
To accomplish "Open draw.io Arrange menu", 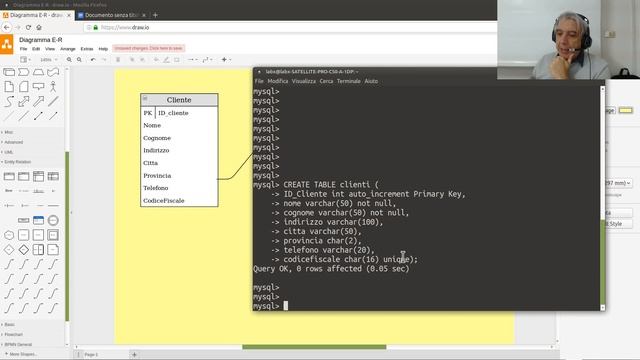I will pos(68,49).
